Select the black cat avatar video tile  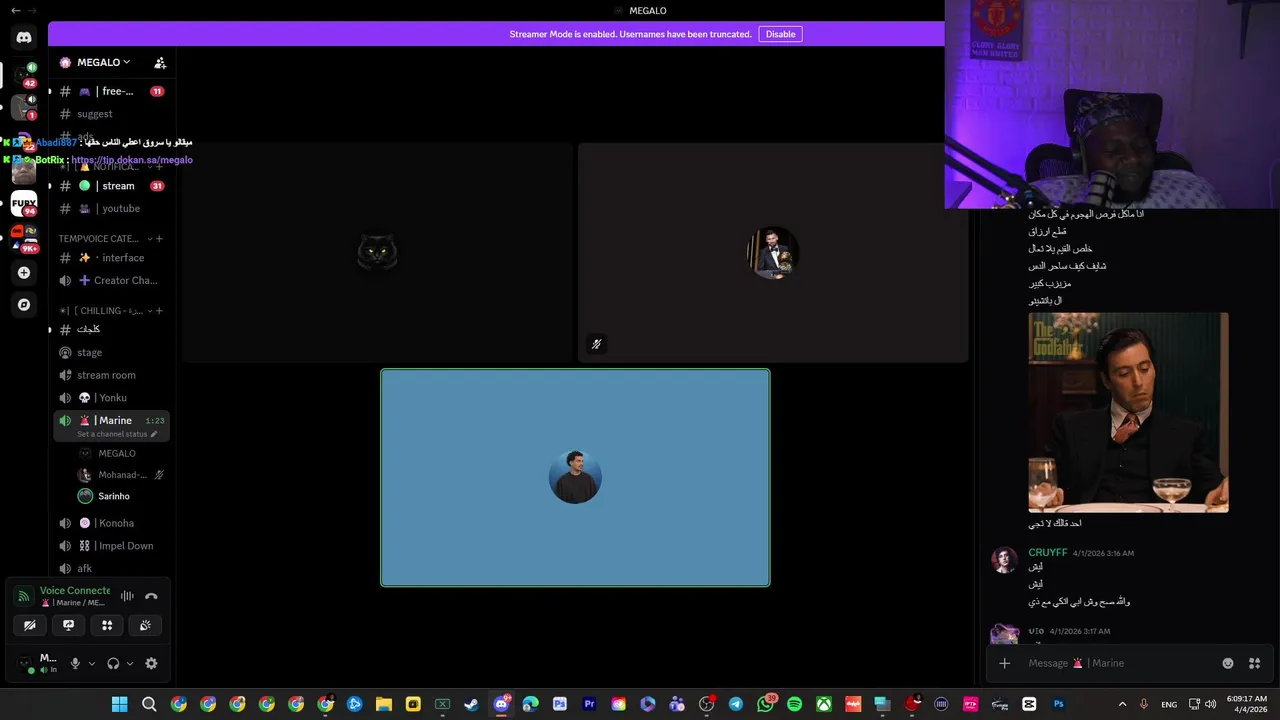click(377, 252)
